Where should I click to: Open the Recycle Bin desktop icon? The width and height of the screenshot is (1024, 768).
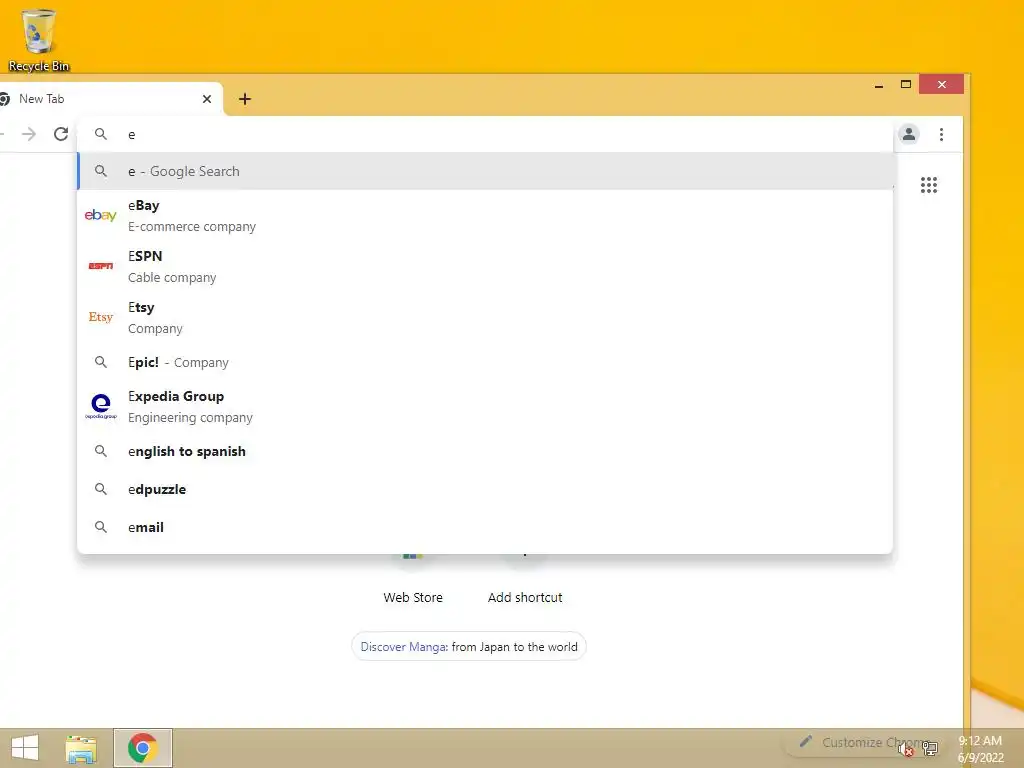click(x=39, y=40)
